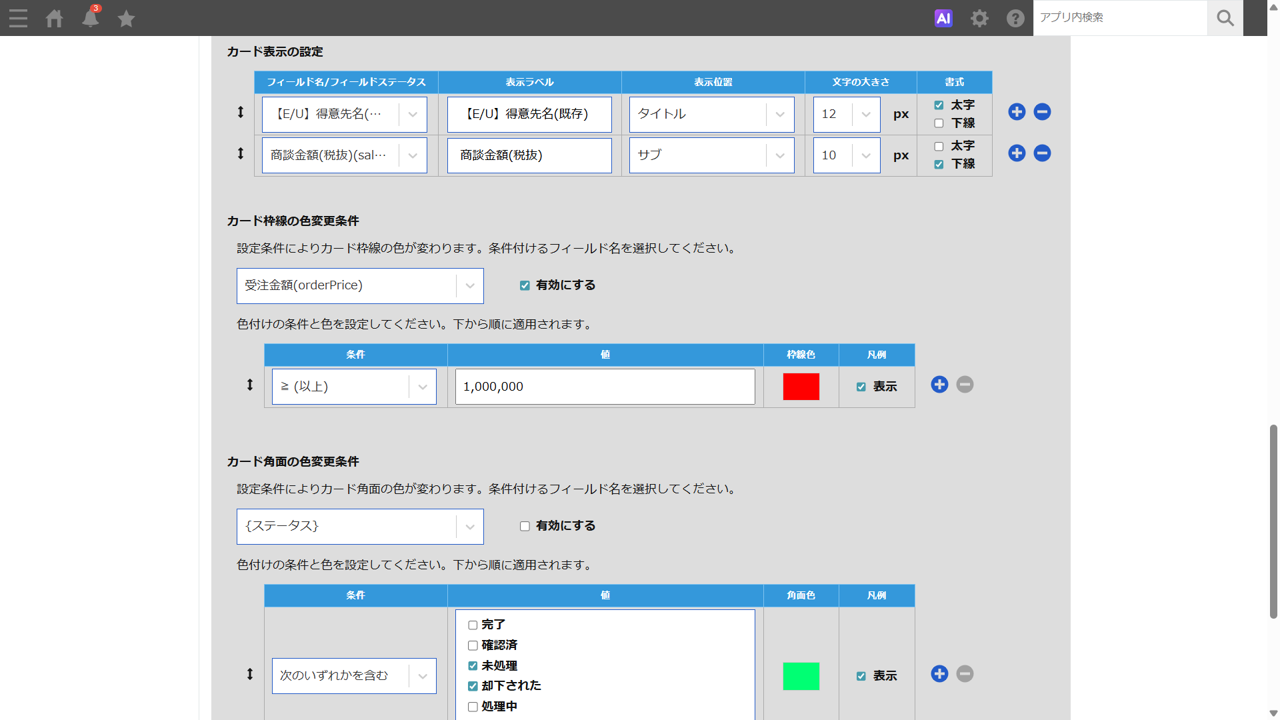Check the 完了 status option

[x=473, y=625]
